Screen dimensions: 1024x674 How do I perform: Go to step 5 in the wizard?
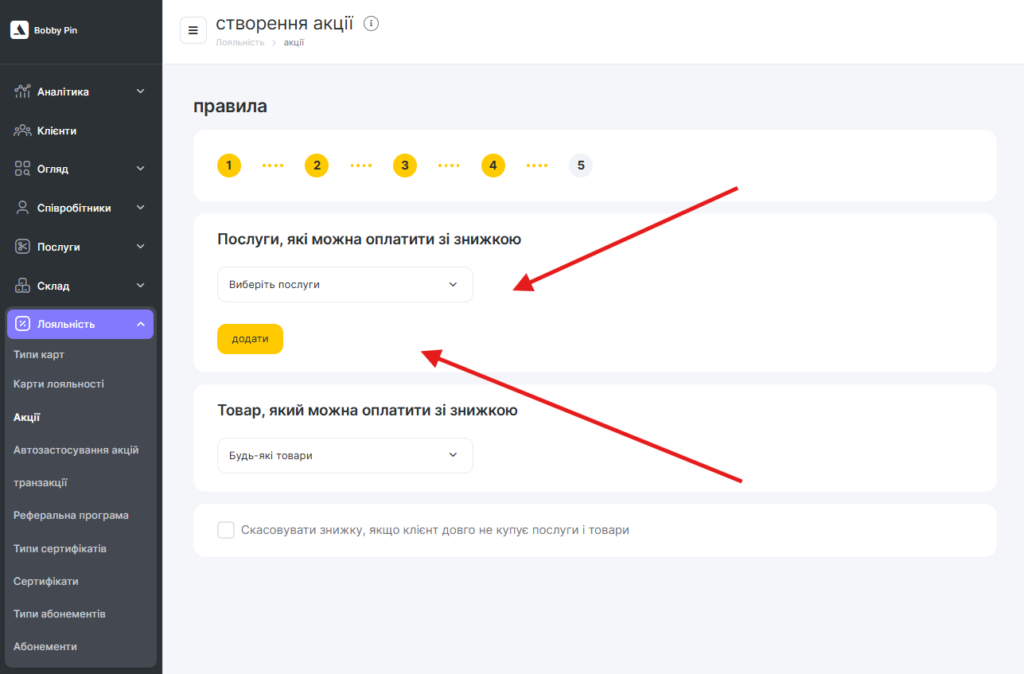580,166
